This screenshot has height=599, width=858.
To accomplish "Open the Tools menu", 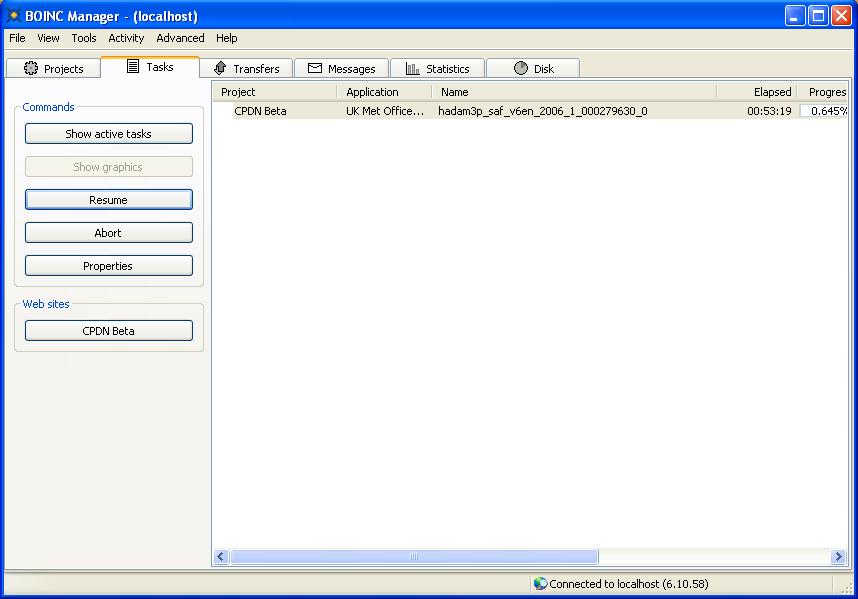I will (x=84, y=38).
